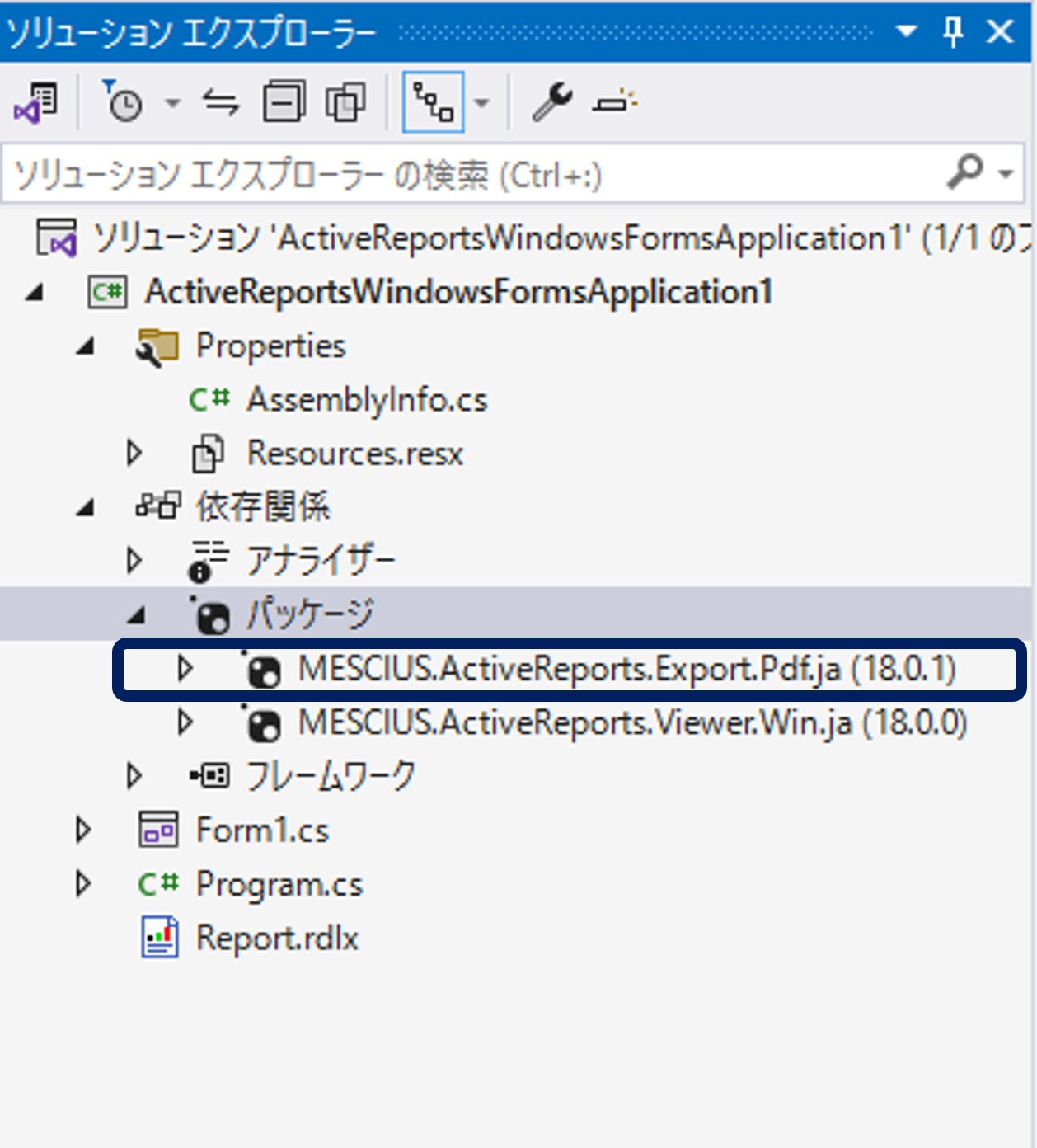The height and width of the screenshot is (1148, 1037).
Task: Collapse the パッケージ node
Action: (x=136, y=615)
